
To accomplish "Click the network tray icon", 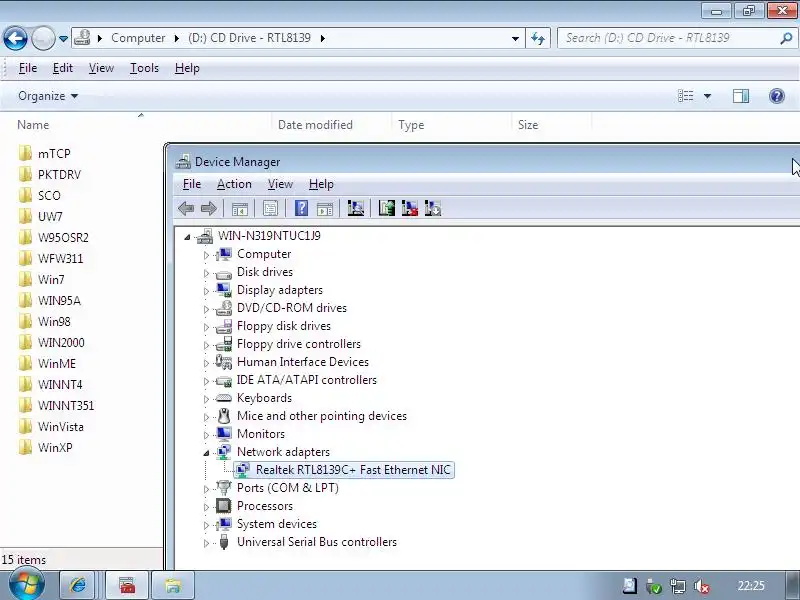I will pyautogui.click(x=678, y=586).
